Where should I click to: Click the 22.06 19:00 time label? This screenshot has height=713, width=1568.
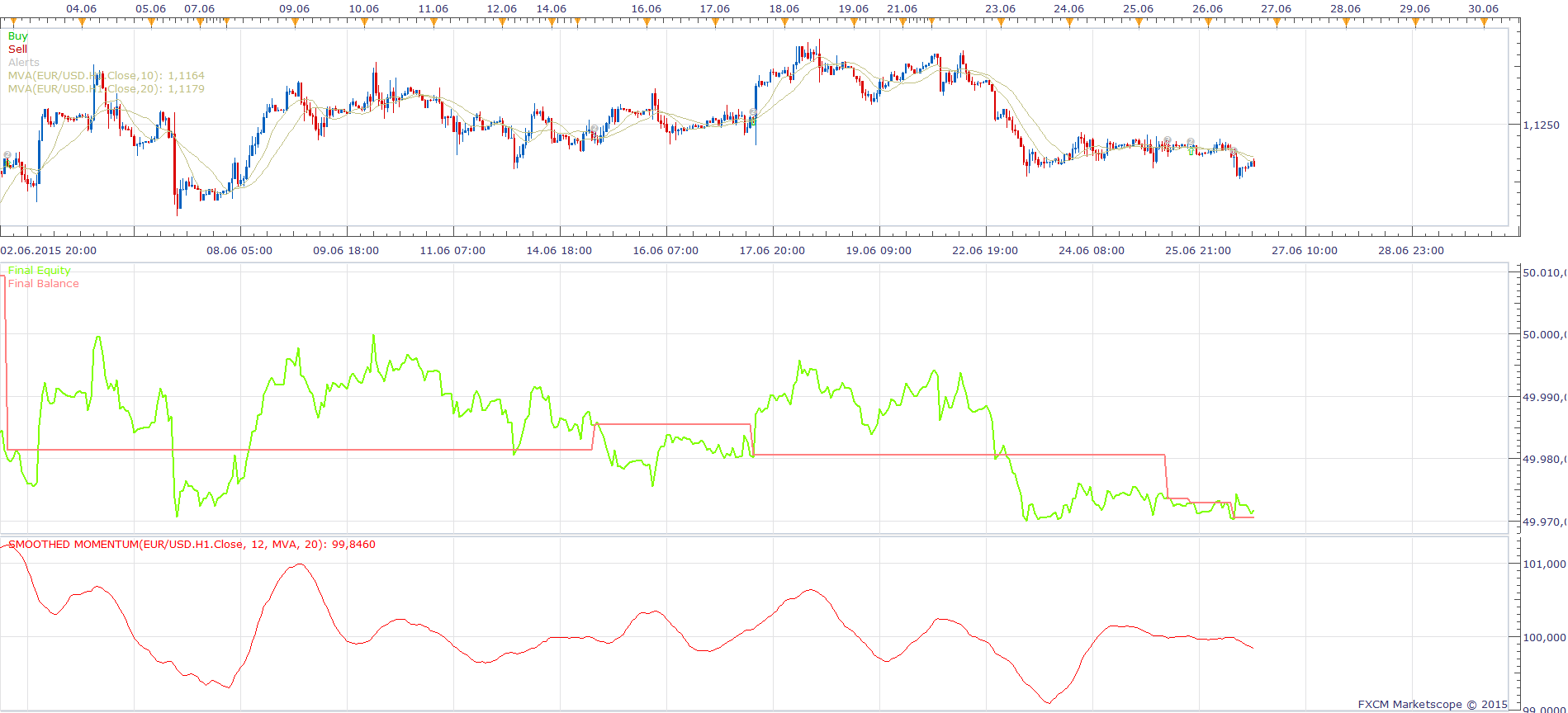(x=985, y=251)
